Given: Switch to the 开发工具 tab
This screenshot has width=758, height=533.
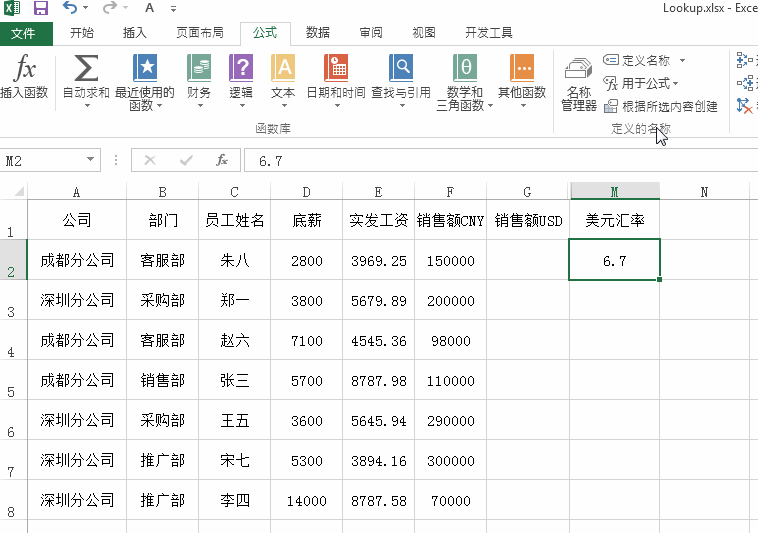Looking at the screenshot, I should (x=489, y=32).
